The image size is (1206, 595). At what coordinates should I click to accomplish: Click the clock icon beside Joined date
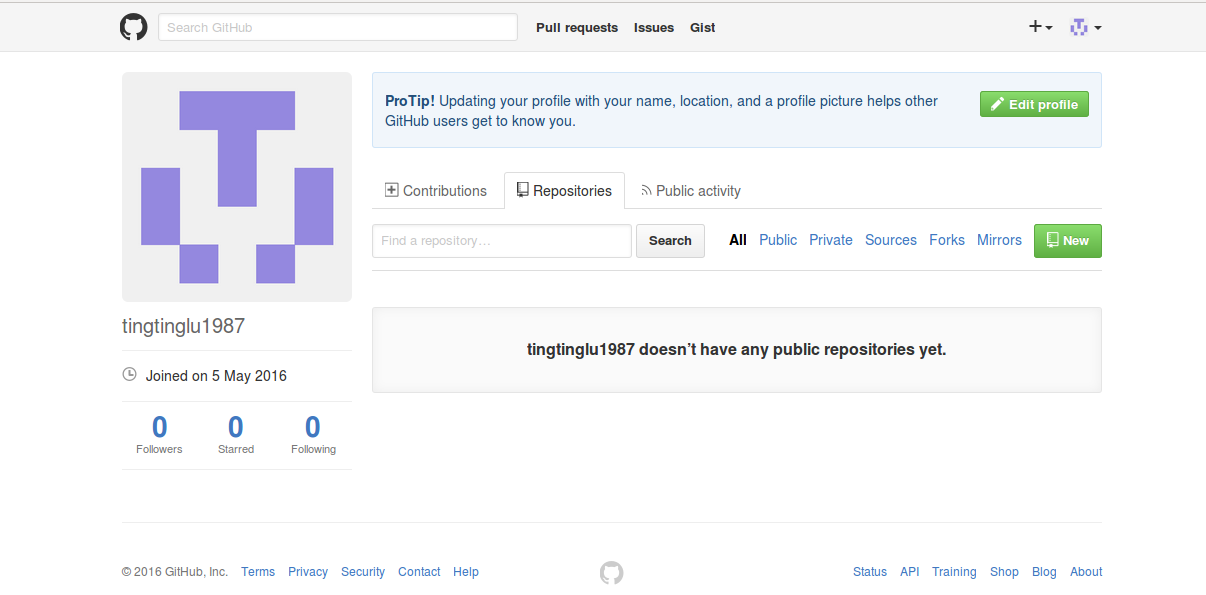click(x=129, y=375)
